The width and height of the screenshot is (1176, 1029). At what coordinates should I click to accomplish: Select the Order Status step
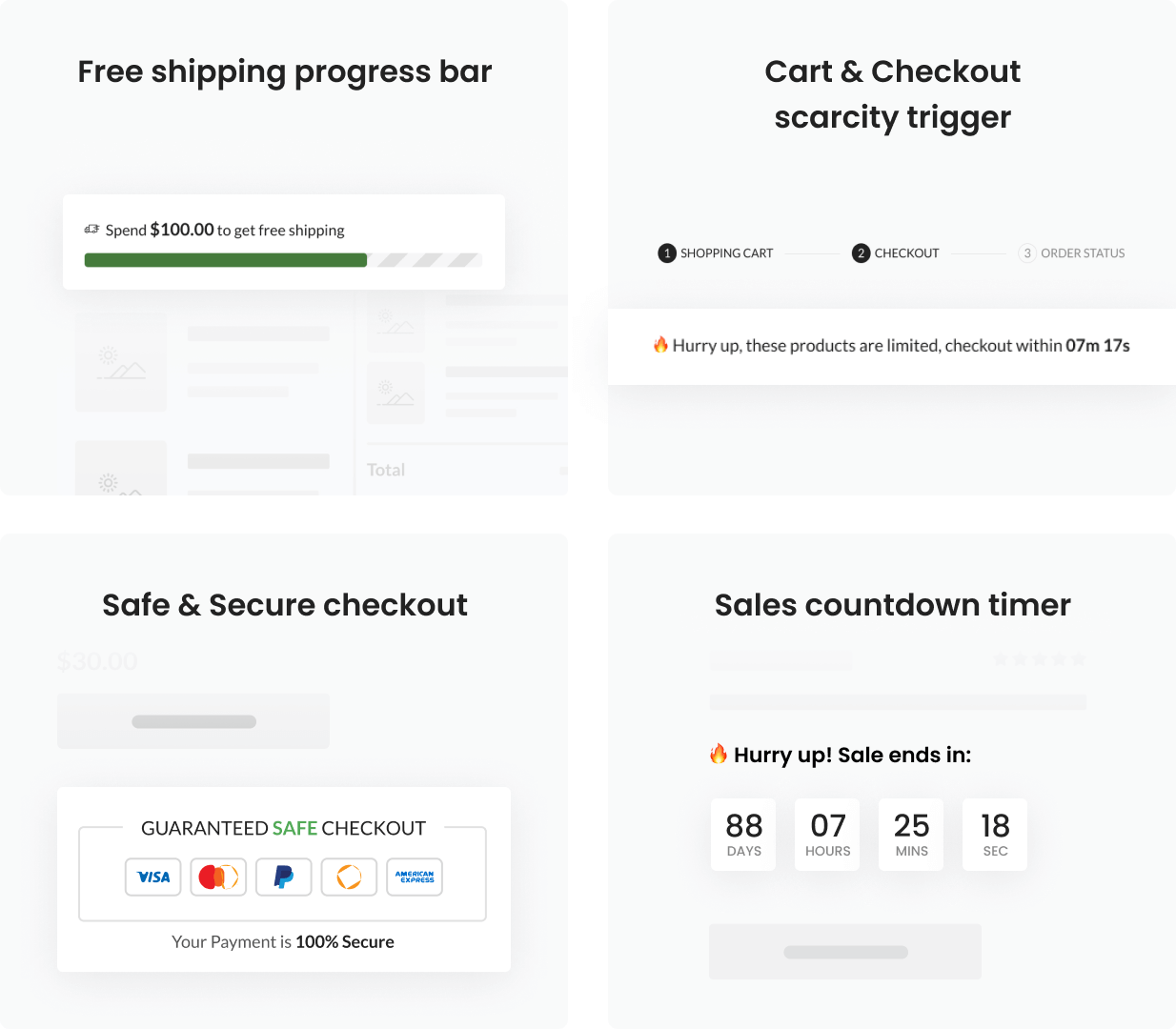click(x=1072, y=253)
